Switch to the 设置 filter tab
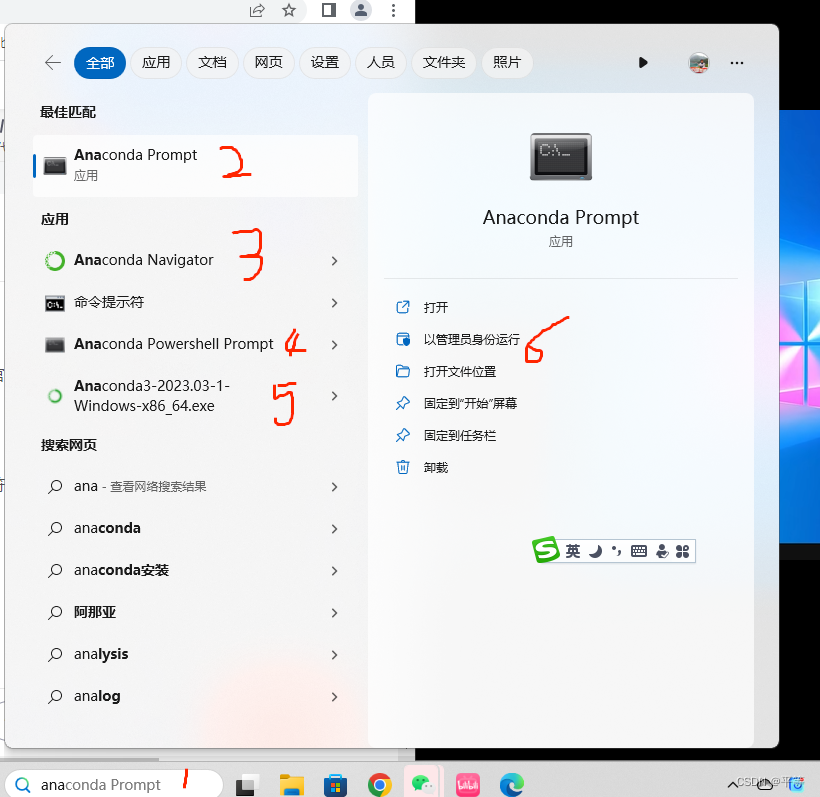Viewport: 820px width, 797px height. (x=325, y=63)
